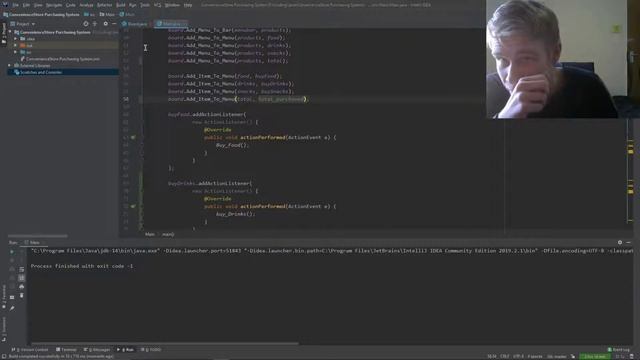Select Scratches and Consoles row
The width and height of the screenshot is (640, 360).
(x=63, y=72)
